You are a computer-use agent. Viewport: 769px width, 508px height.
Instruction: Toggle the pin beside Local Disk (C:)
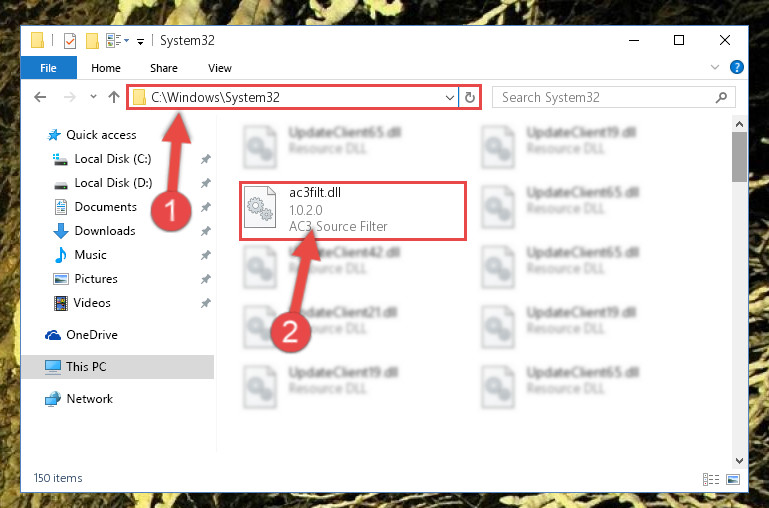(205, 159)
